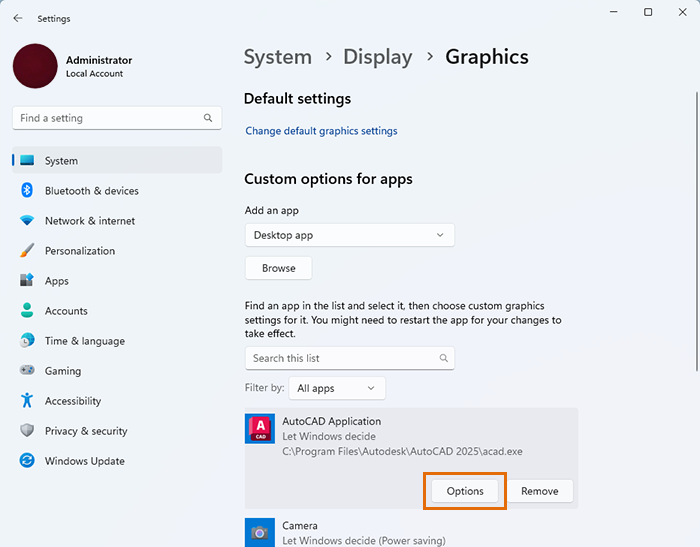The height and width of the screenshot is (547, 700).
Task: Open Gaming settings section
Action: click(62, 371)
